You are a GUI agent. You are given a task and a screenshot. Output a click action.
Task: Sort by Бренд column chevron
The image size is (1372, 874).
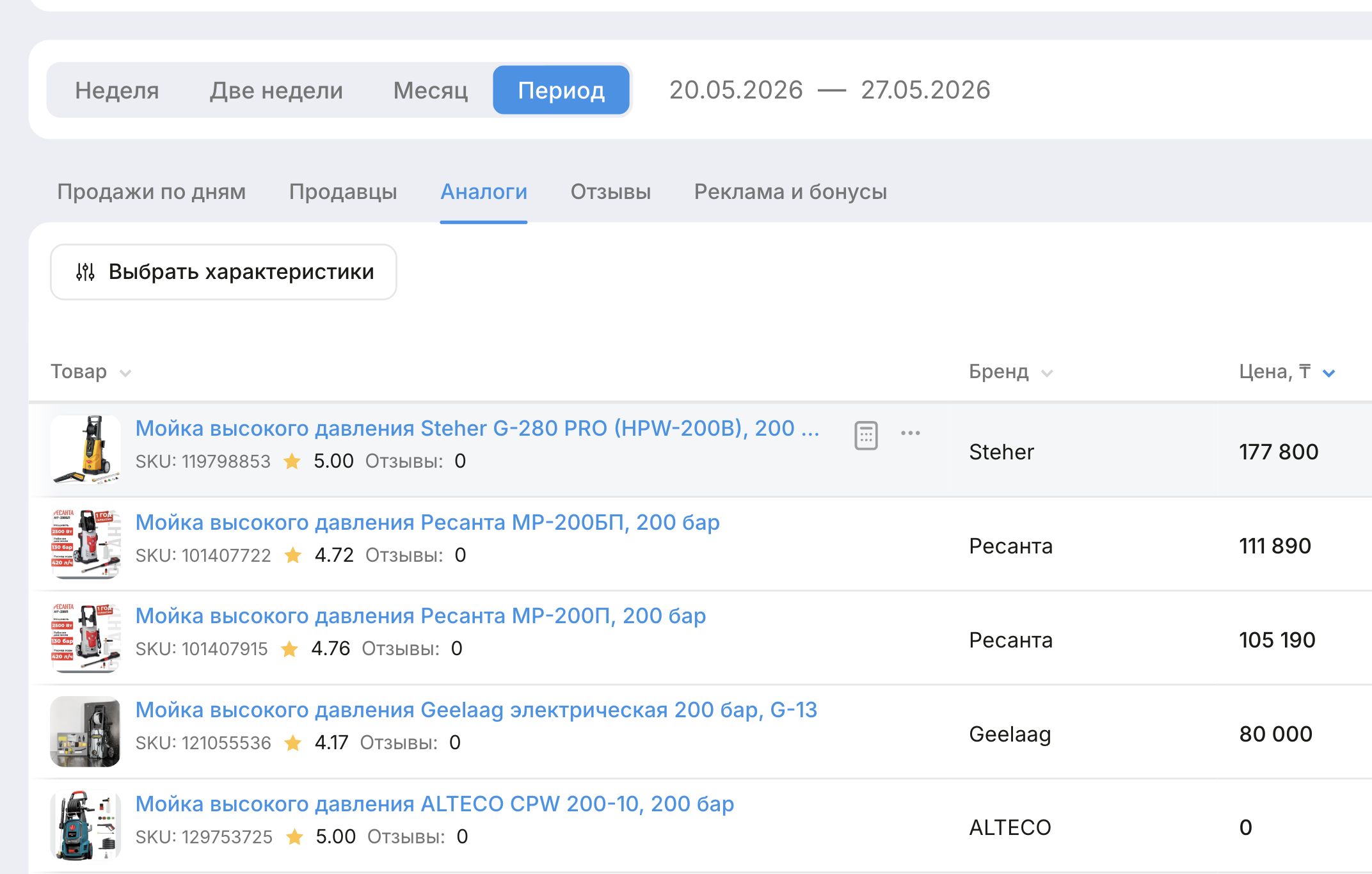(x=1047, y=373)
